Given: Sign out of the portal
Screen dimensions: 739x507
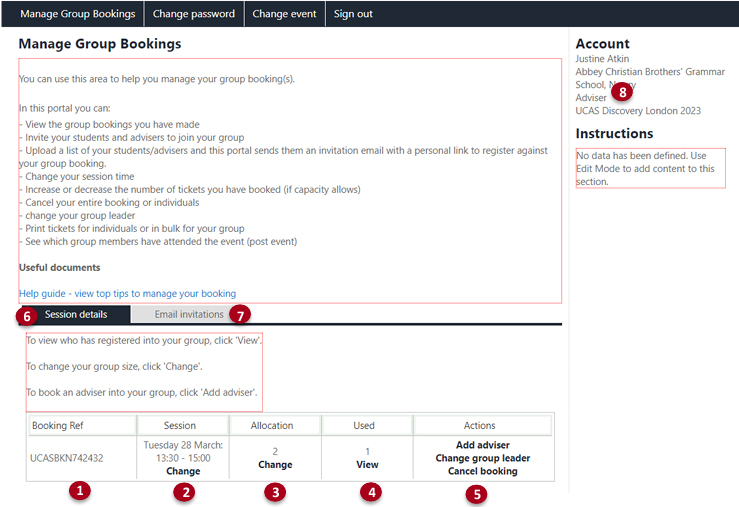Looking at the screenshot, I should pyautogui.click(x=353, y=14).
